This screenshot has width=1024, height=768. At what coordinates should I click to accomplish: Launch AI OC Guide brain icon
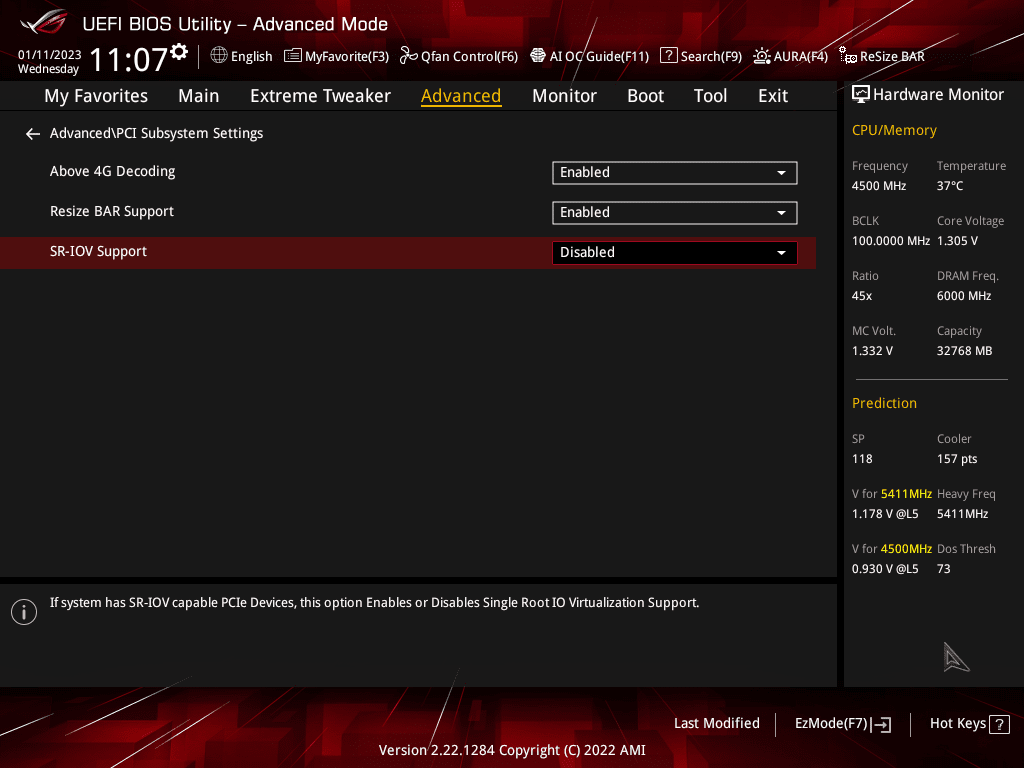point(537,56)
